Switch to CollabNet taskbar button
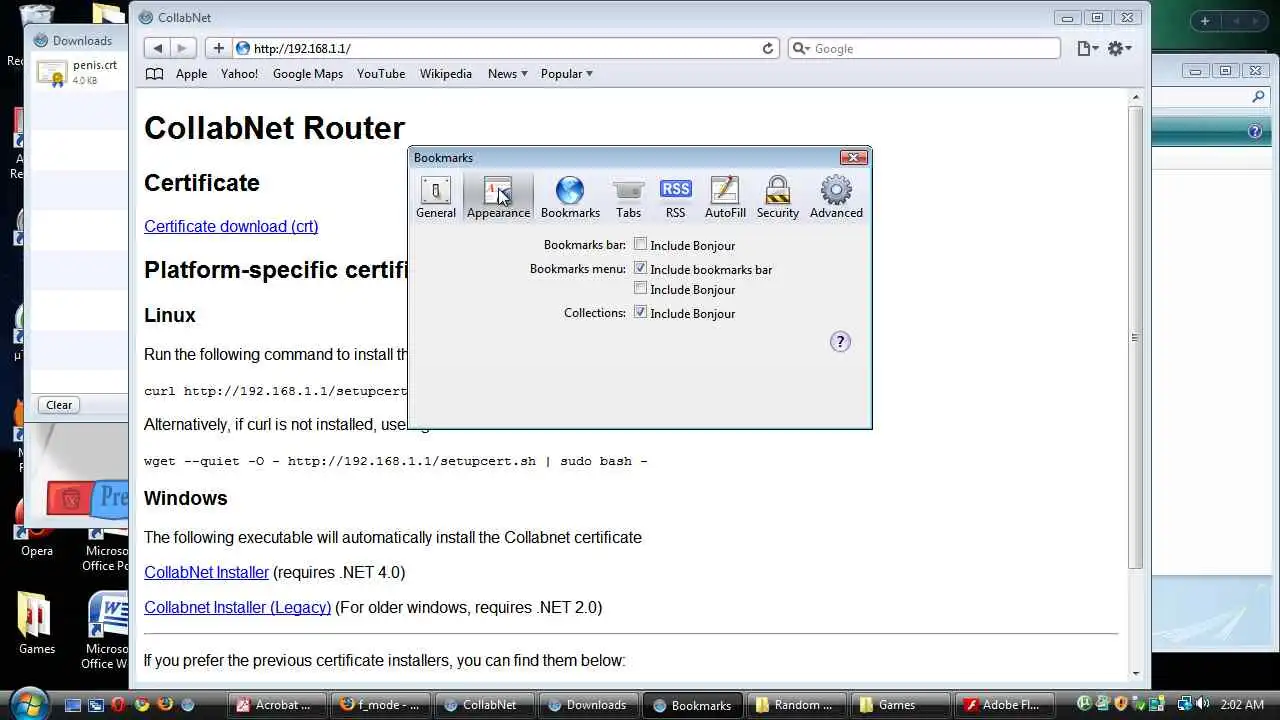Image resolution: width=1280 pixels, height=720 pixels. pyautogui.click(x=485, y=705)
